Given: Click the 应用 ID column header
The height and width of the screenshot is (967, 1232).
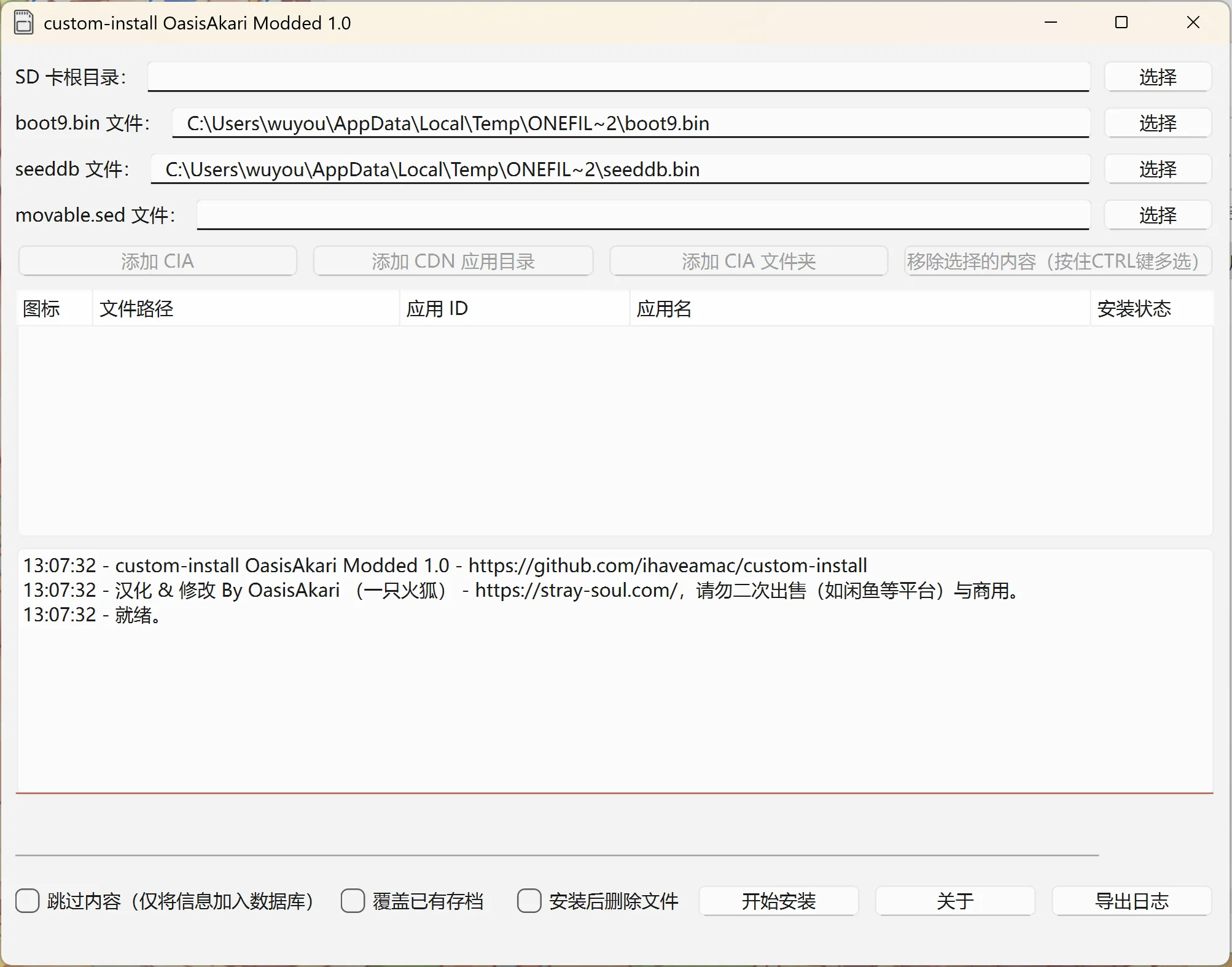Looking at the screenshot, I should click(514, 308).
